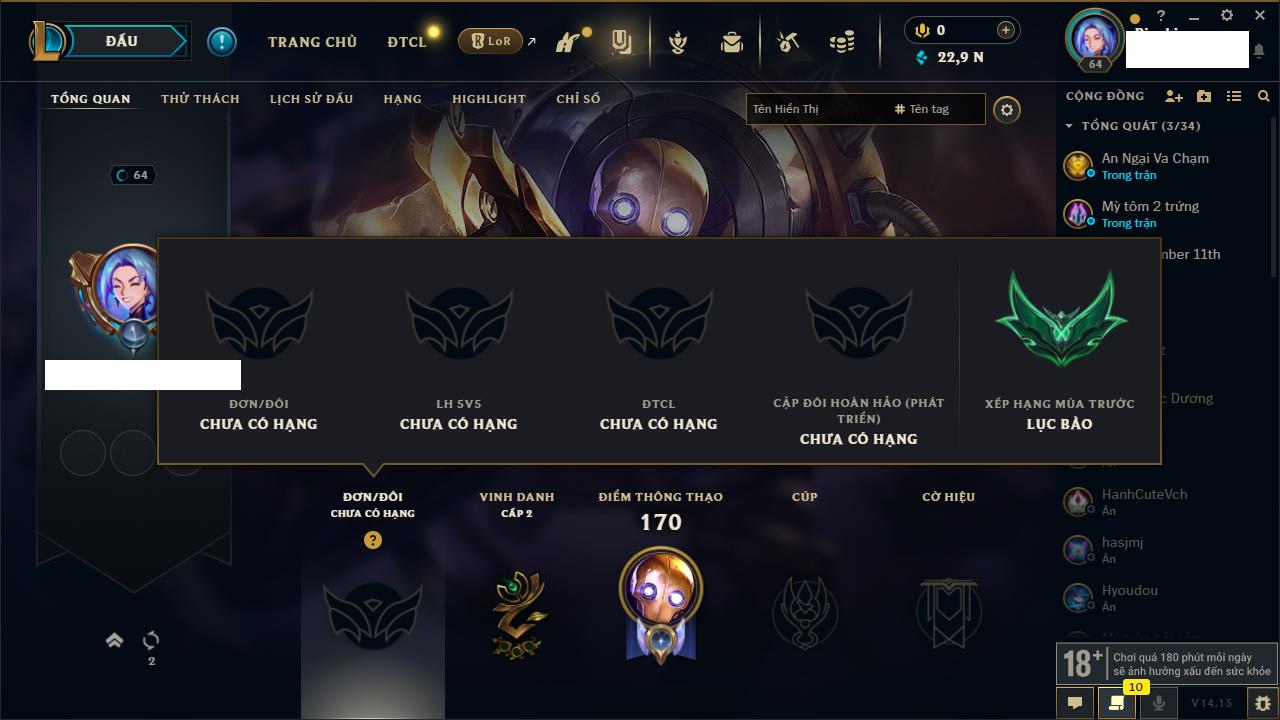Click the ĐẤU play button
The height and width of the screenshot is (720, 1280).
(121, 41)
